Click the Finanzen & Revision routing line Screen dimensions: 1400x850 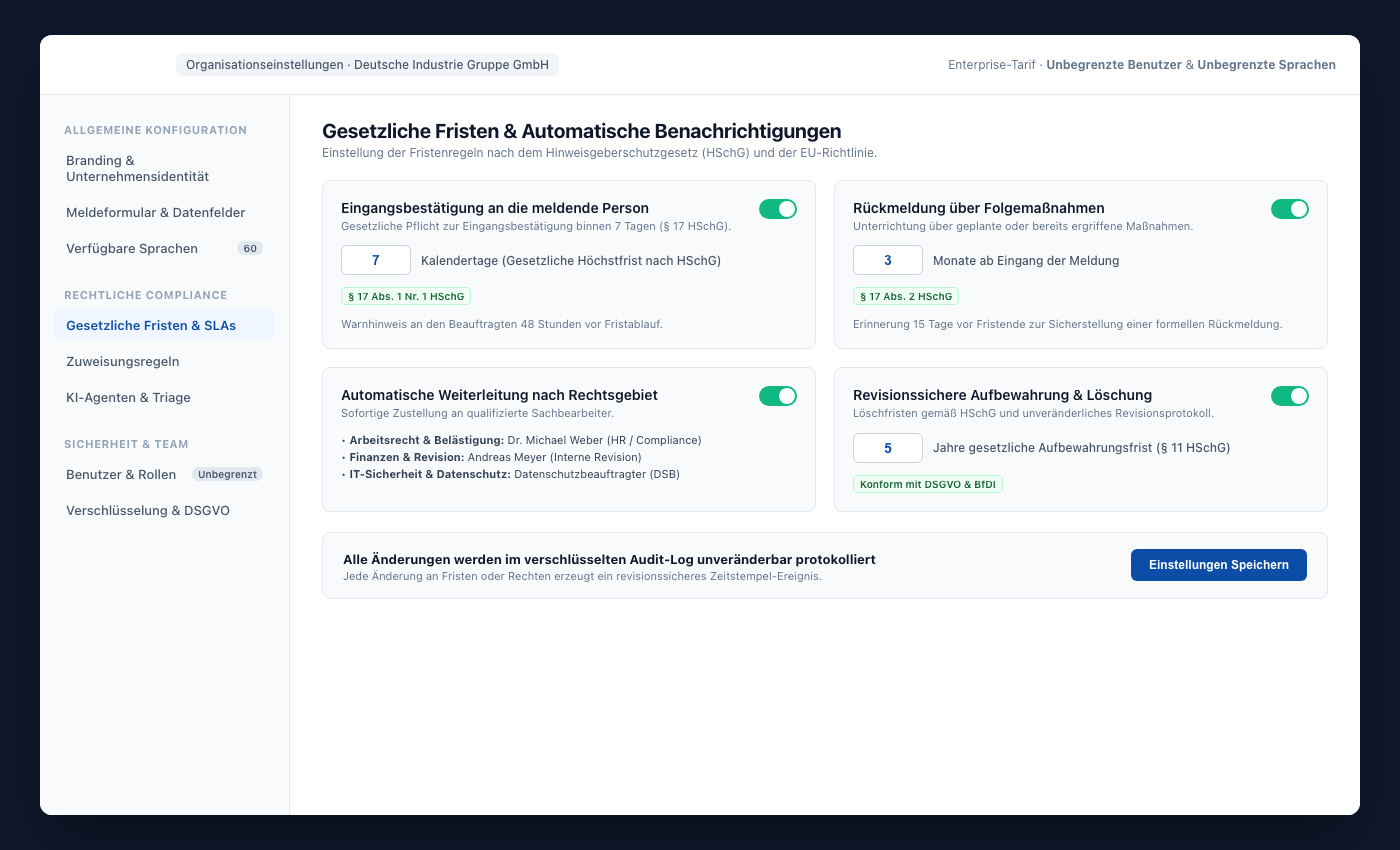(491, 457)
